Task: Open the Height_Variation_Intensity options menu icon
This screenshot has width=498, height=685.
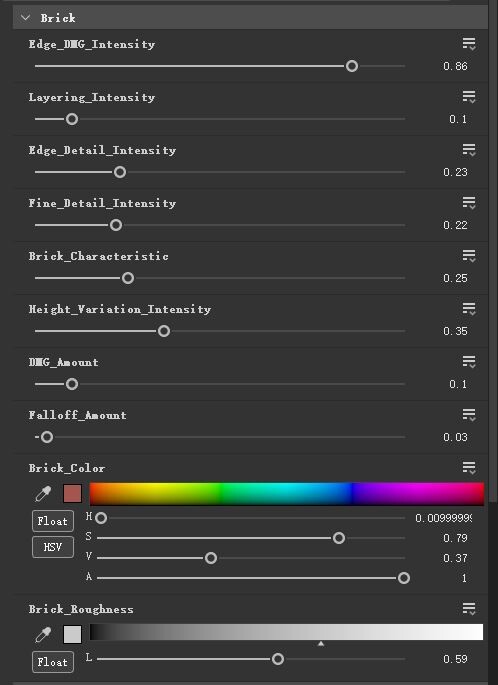Action: [x=469, y=309]
